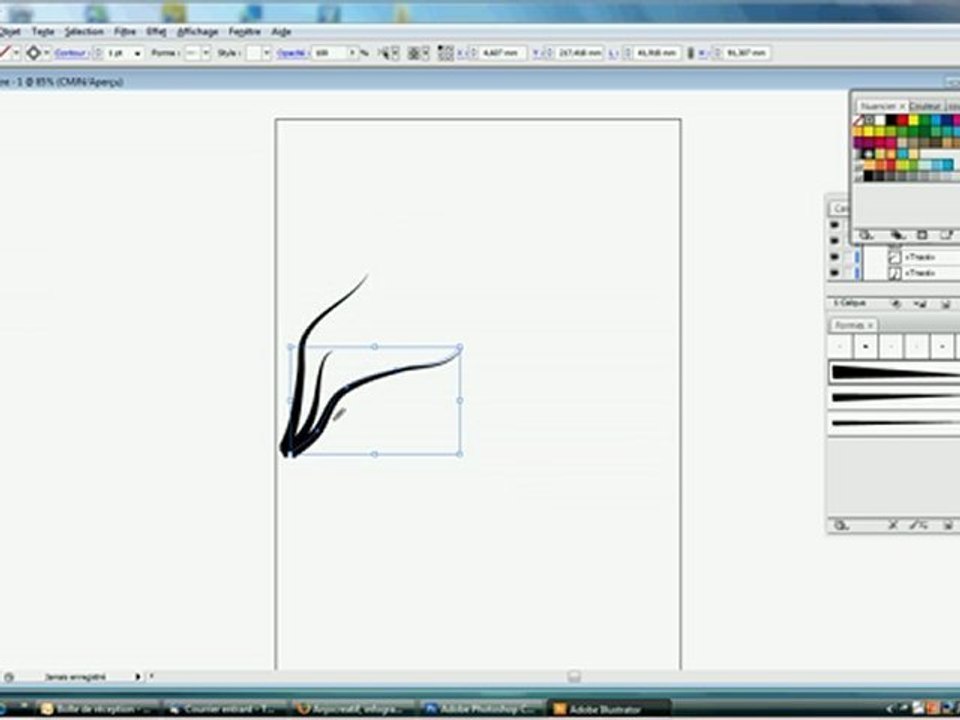
Task: Click the align options icon in control bar
Action: pos(414,53)
